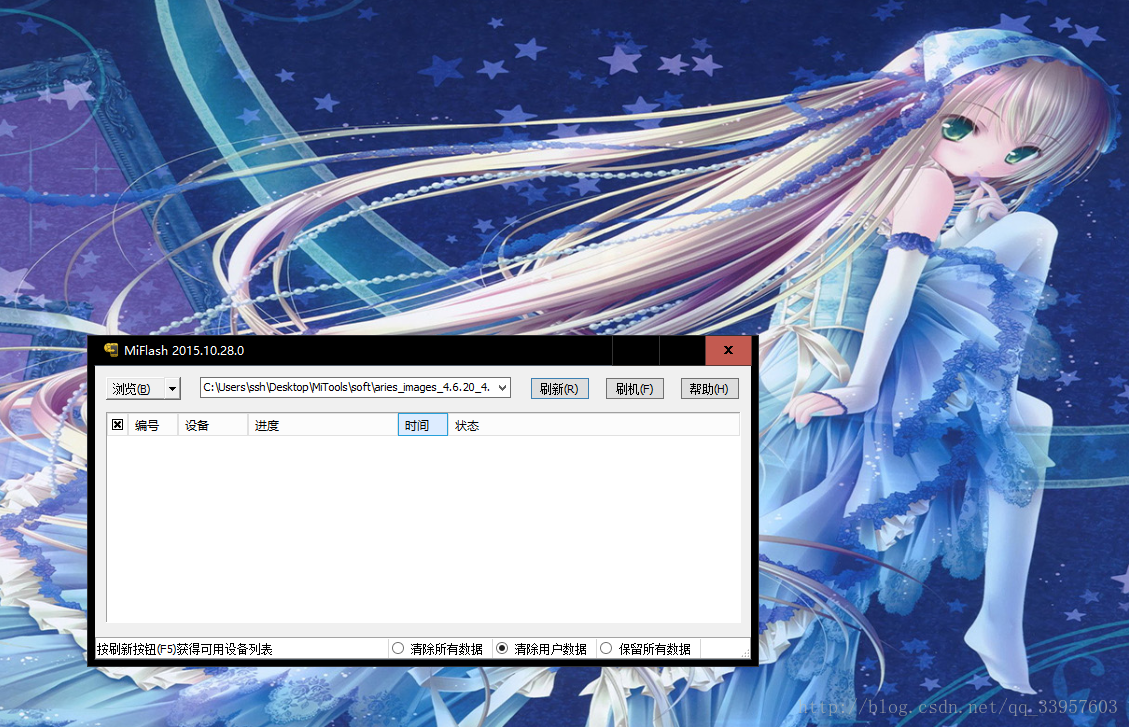Click the Flash (刷机(F)) button
This screenshot has height=727, width=1129.
coord(634,389)
